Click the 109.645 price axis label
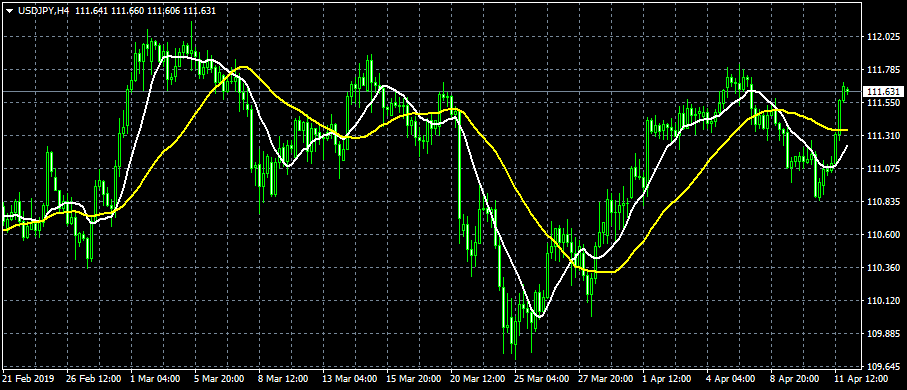The width and height of the screenshot is (907, 390). pos(882,367)
